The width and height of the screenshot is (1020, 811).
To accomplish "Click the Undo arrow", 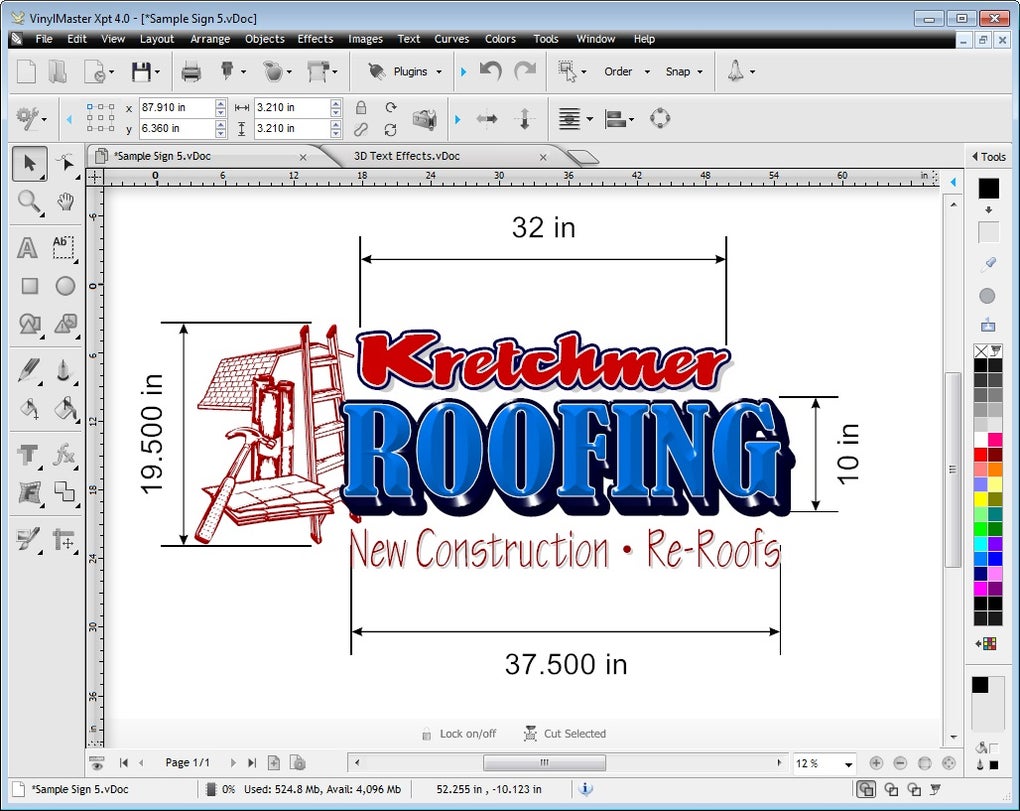I will pyautogui.click(x=491, y=71).
